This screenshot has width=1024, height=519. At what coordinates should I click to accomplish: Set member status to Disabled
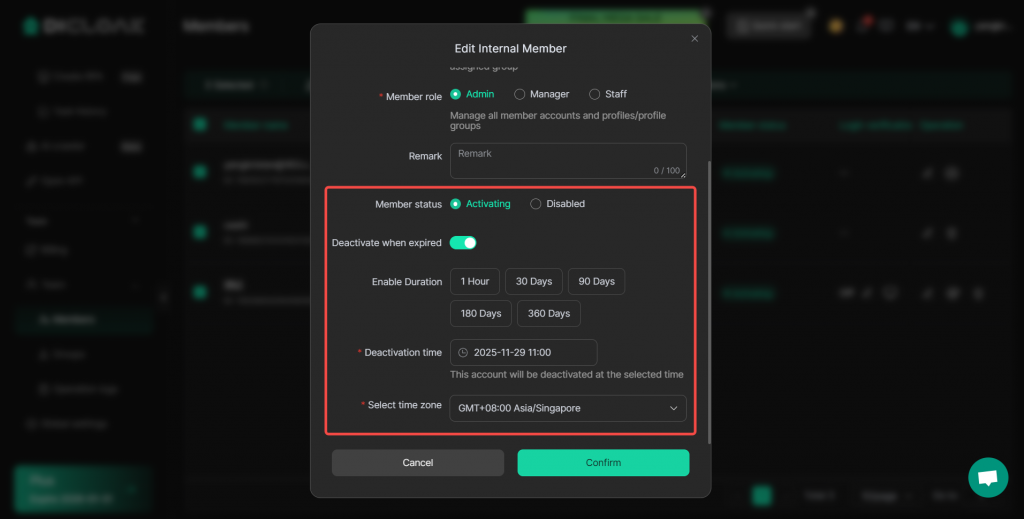[x=536, y=204]
